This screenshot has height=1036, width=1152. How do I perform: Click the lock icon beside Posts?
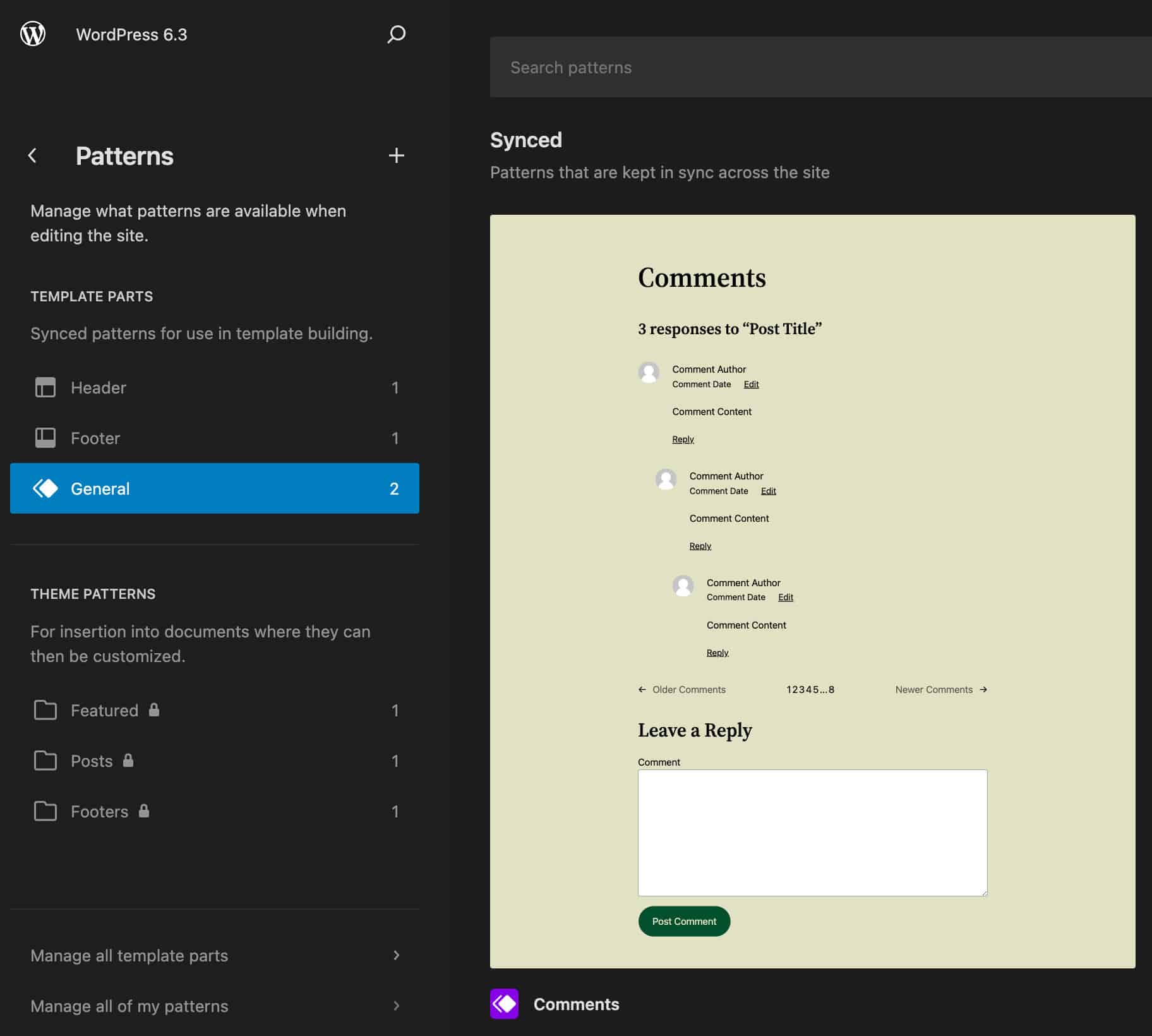tap(128, 761)
